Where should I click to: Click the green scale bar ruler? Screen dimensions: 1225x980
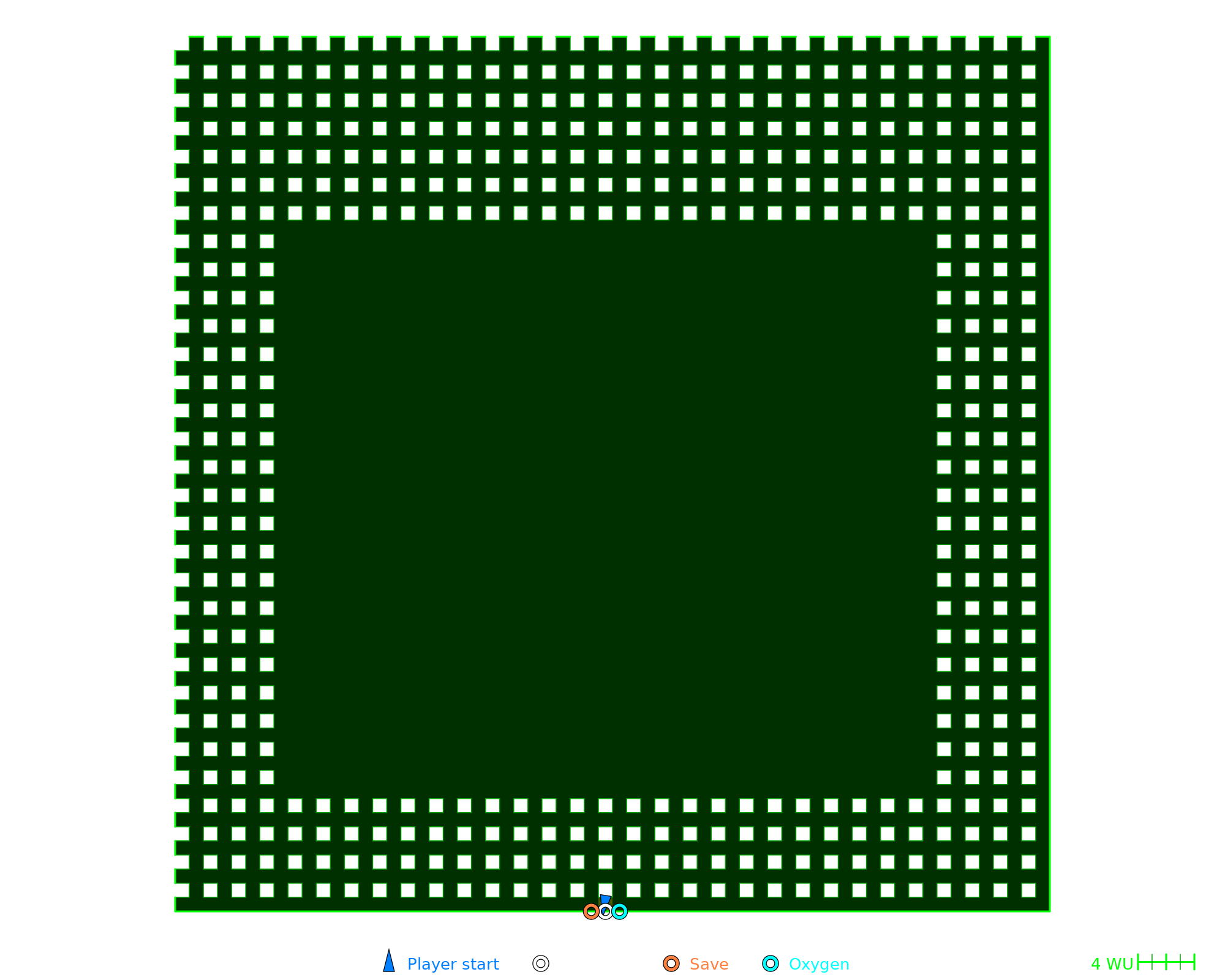point(1166,962)
